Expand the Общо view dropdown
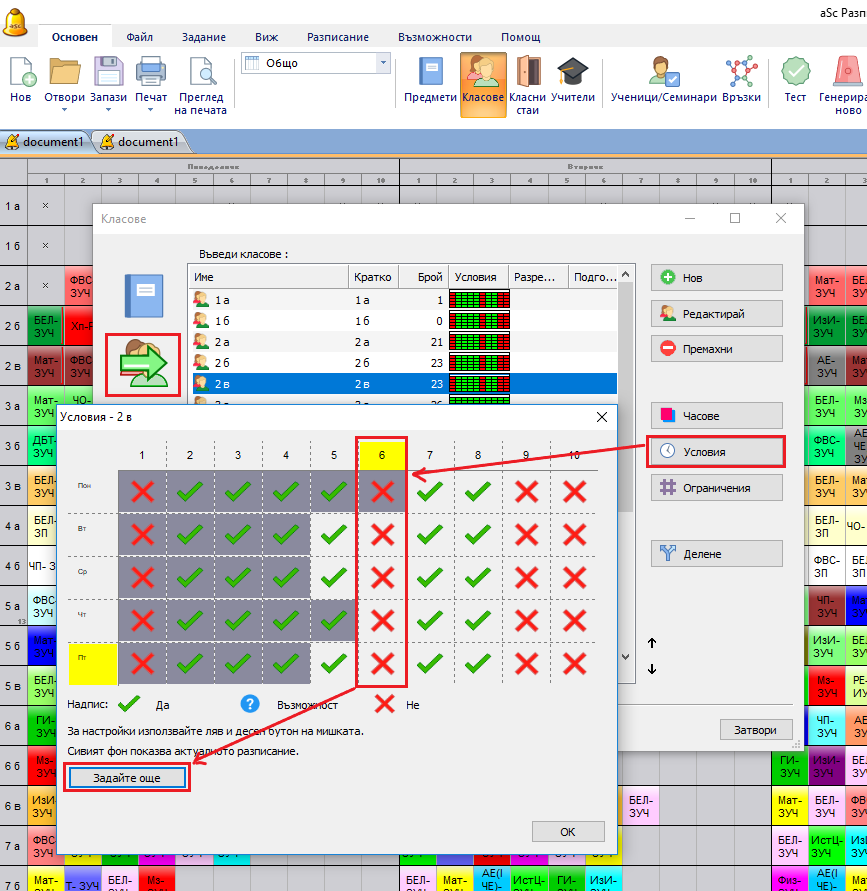Screen dimensions: 867x891 pos(383,63)
